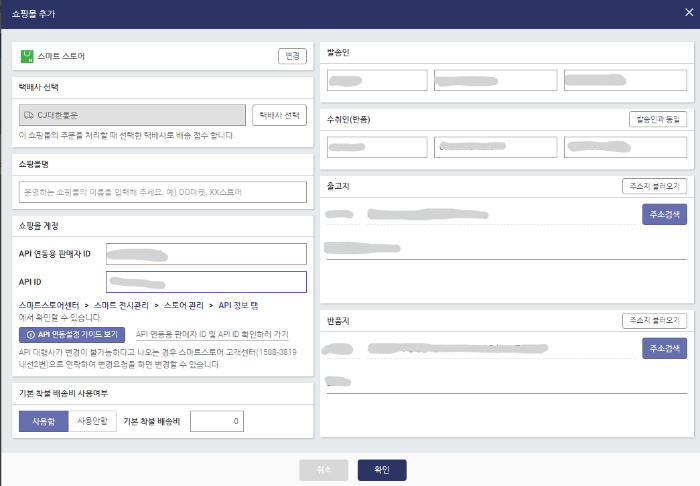Click the 쇼핑몰명 name input field
The width and height of the screenshot is (700, 486).
click(x=162, y=192)
